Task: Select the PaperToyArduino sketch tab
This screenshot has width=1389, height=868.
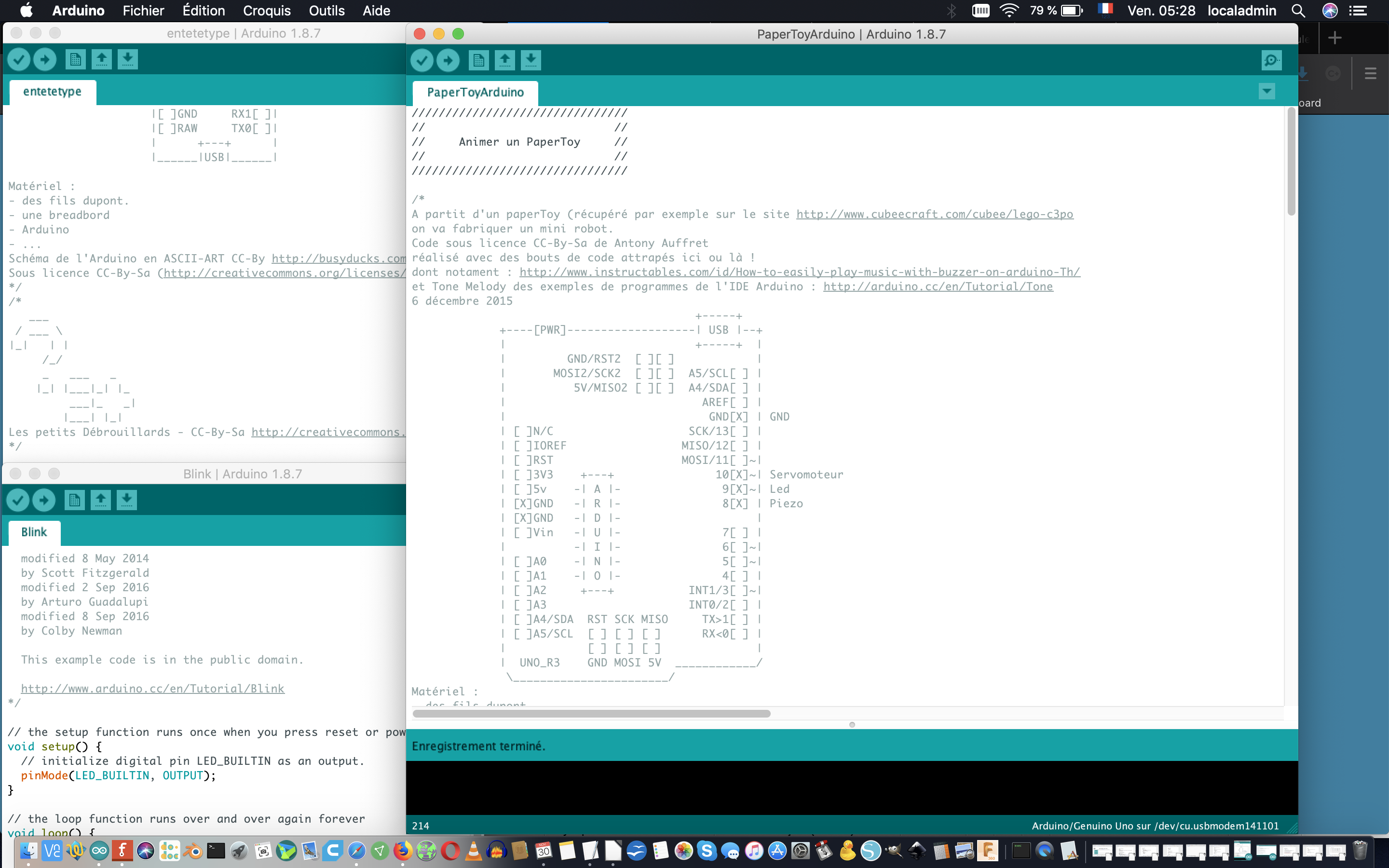Action: [475, 93]
